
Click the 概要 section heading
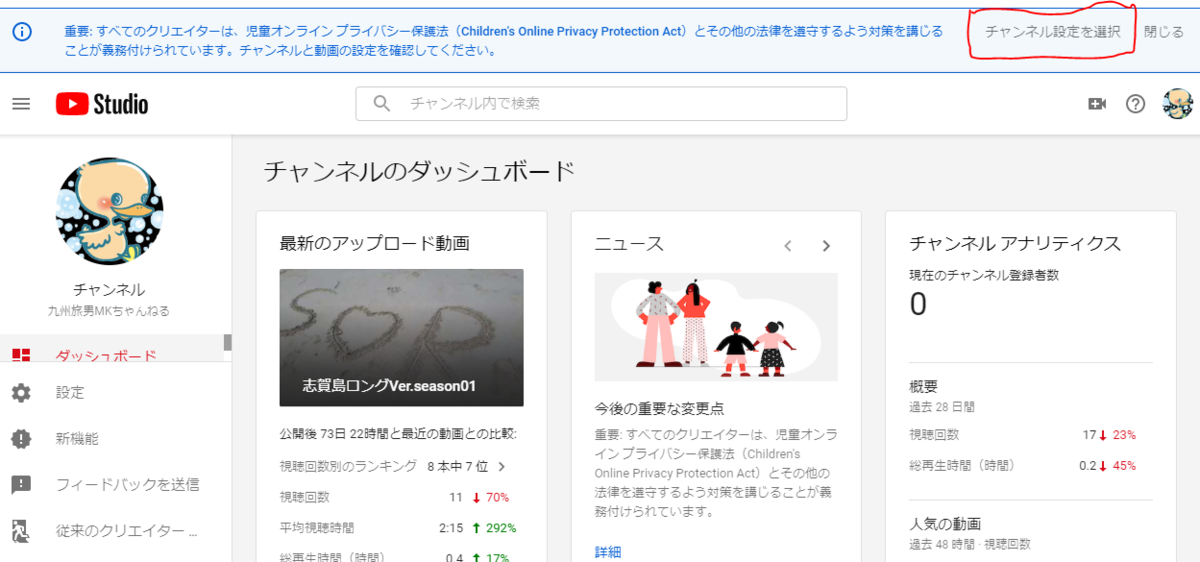(923, 387)
